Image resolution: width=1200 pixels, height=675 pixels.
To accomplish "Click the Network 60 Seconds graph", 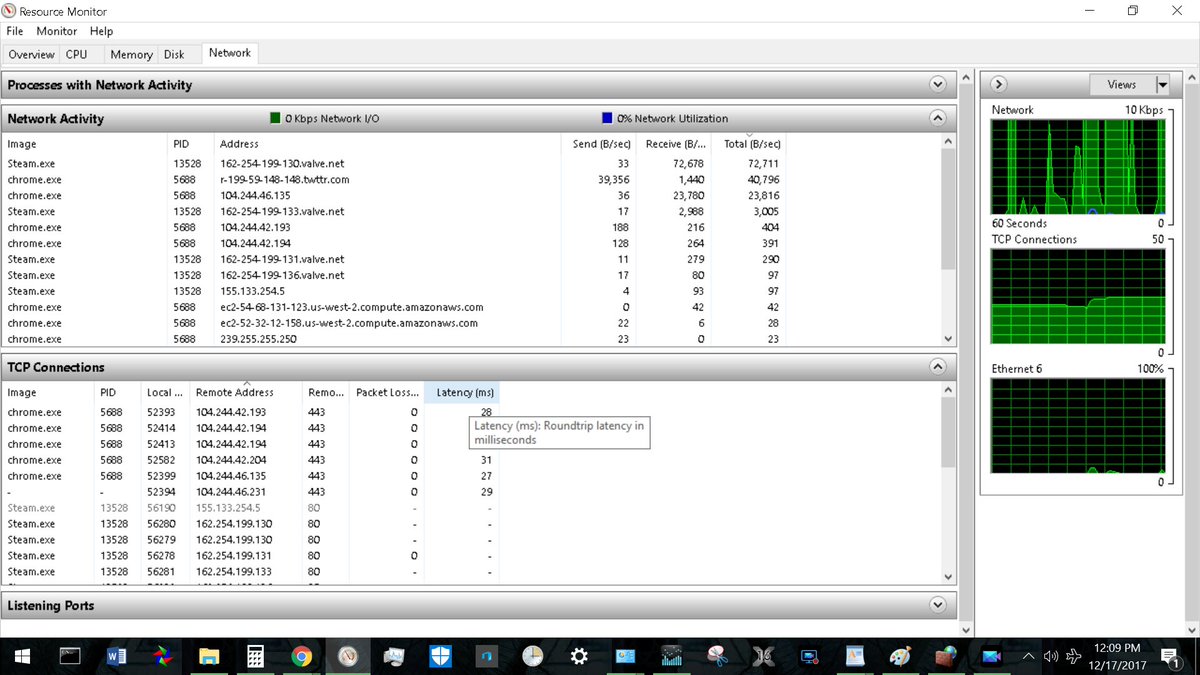I will click(x=1078, y=166).
